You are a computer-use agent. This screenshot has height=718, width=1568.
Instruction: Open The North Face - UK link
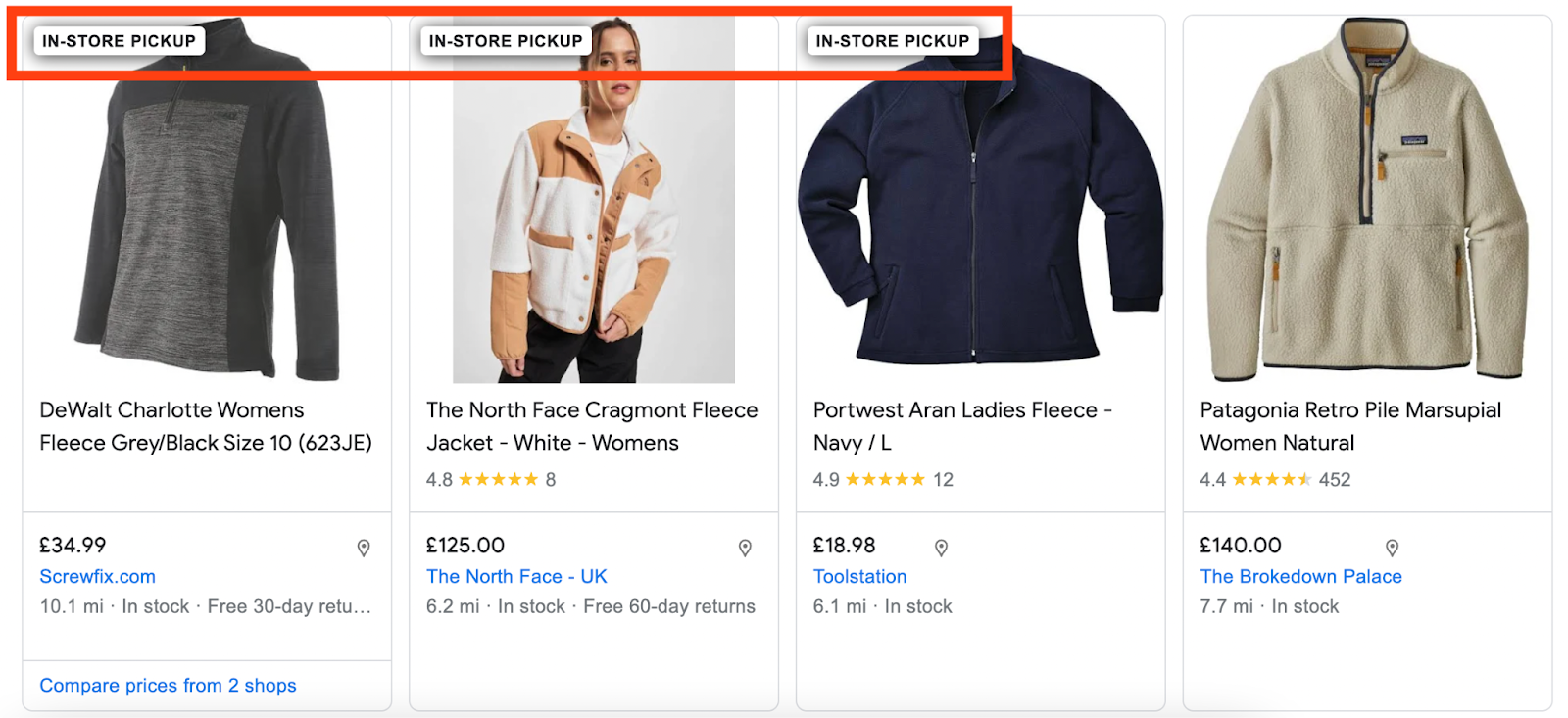516,577
